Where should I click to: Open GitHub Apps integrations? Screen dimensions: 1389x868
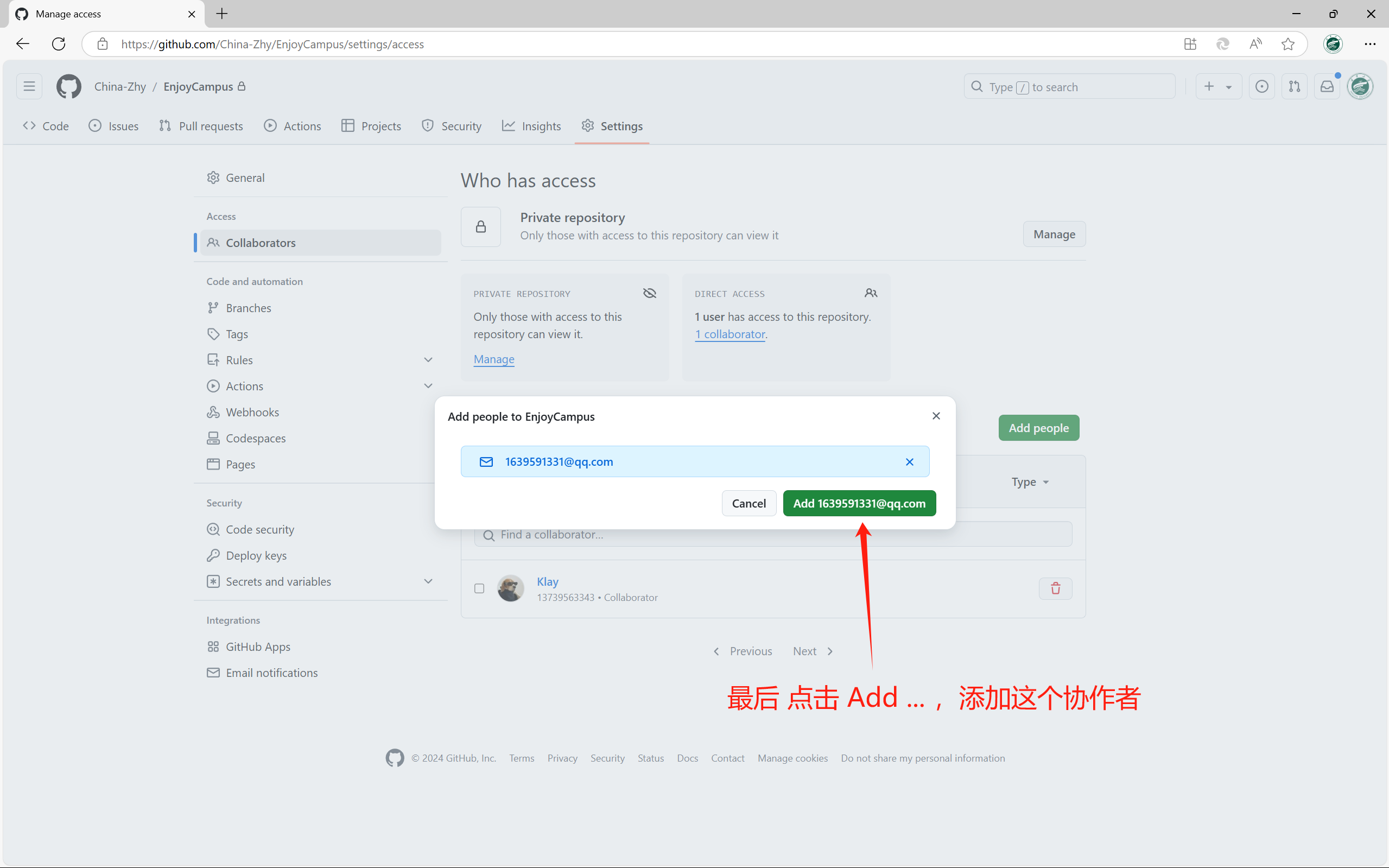320,647
